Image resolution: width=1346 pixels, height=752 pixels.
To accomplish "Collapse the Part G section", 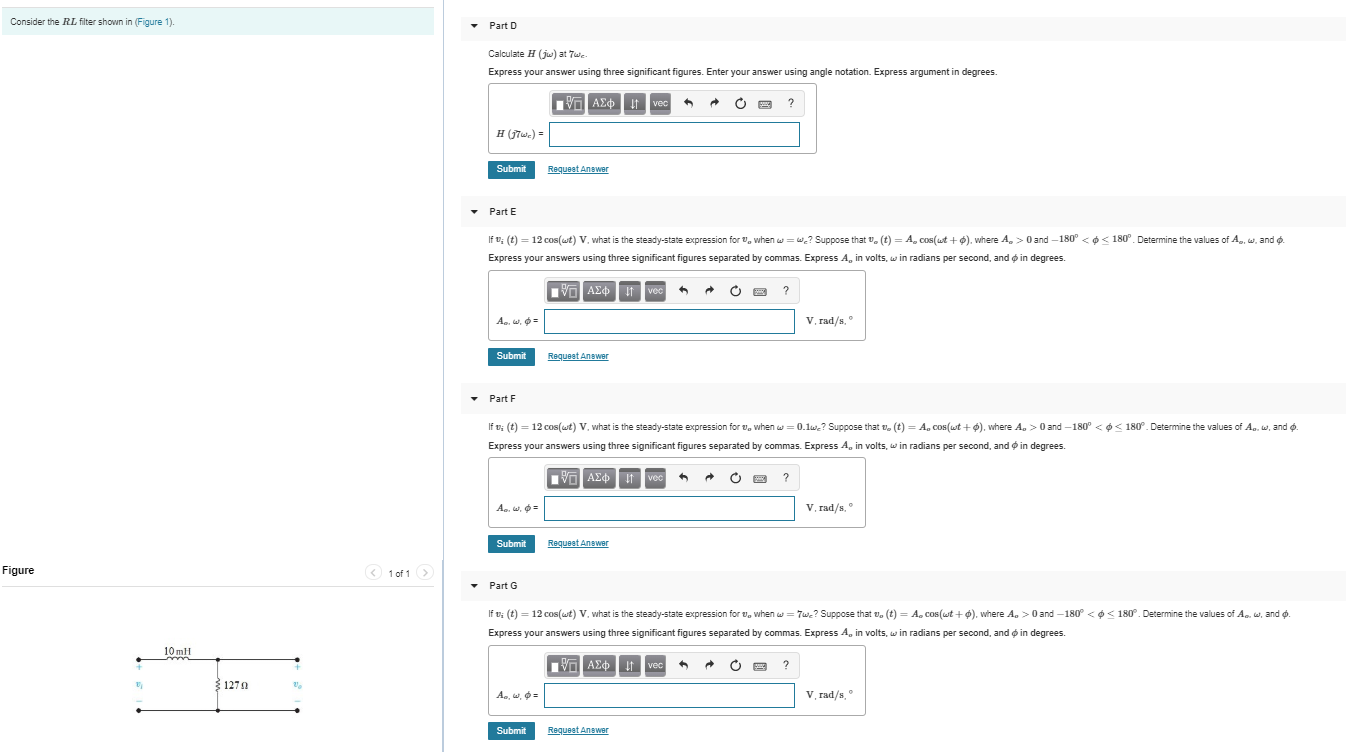I will [474, 585].
